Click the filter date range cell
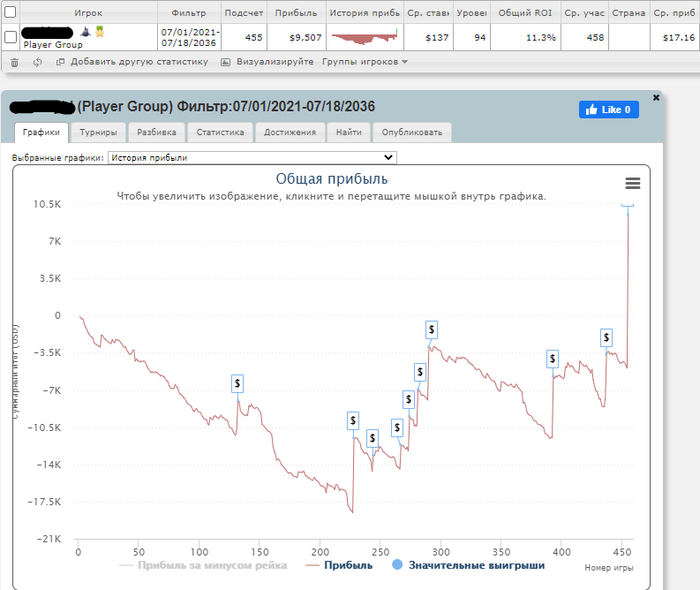The image size is (700, 590). tap(189, 37)
